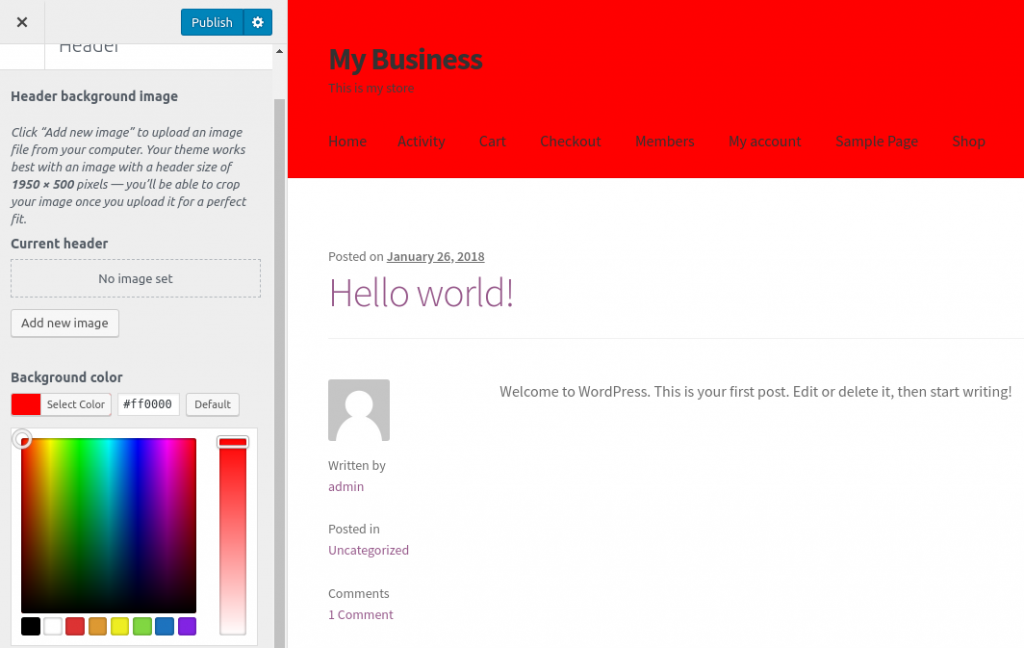Click the color picker circle handle
This screenshot has height=648, width=1024.
tap(22, 439)
